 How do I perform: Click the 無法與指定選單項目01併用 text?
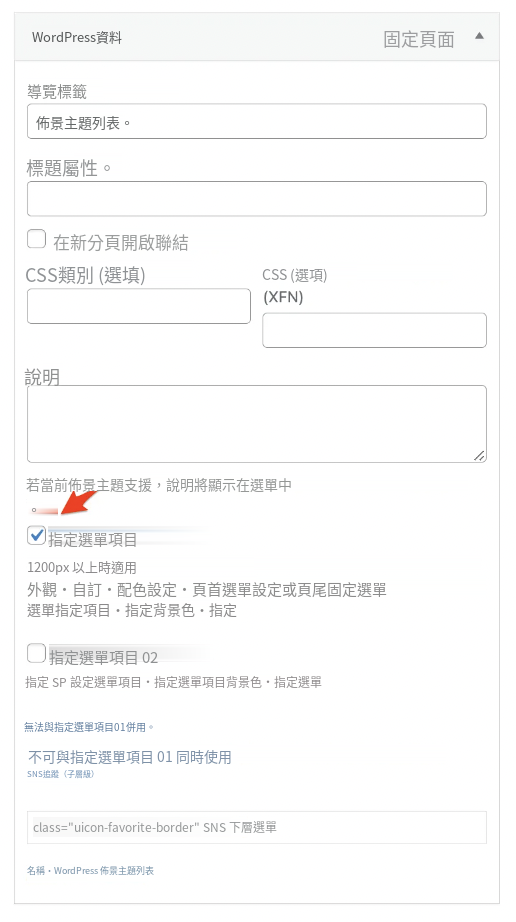pyautogui.click(x=89, y=727)
